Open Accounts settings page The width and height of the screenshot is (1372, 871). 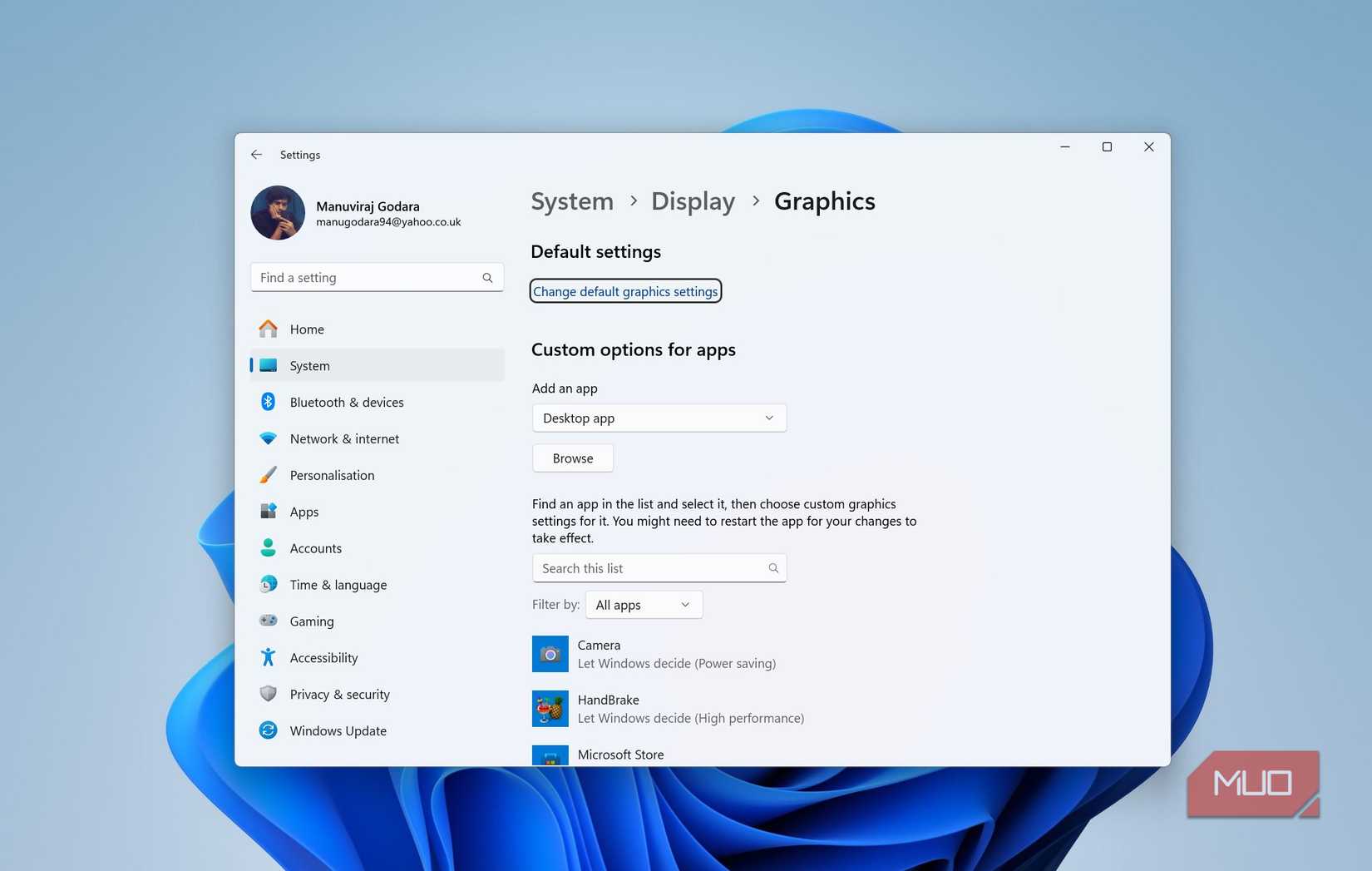tap(378, 547)
